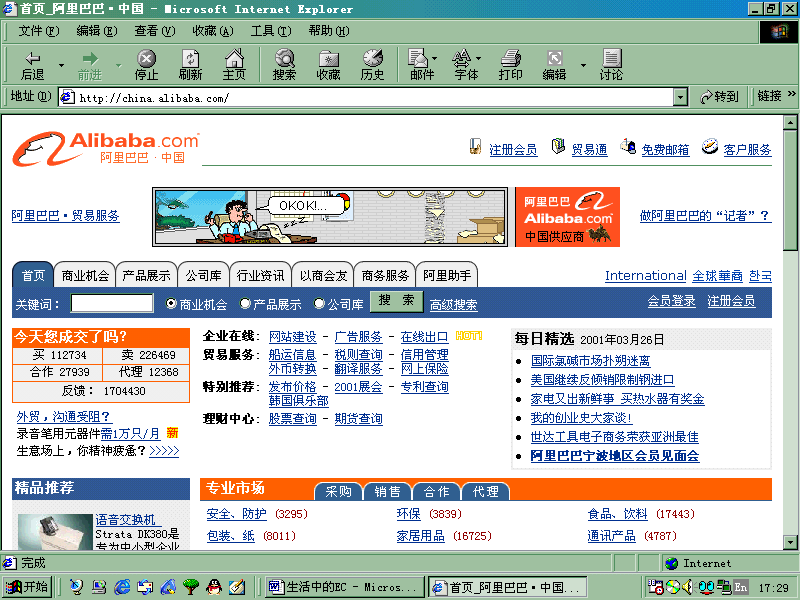Click the vertical scrollbar thumb

[x=790, y=190]
